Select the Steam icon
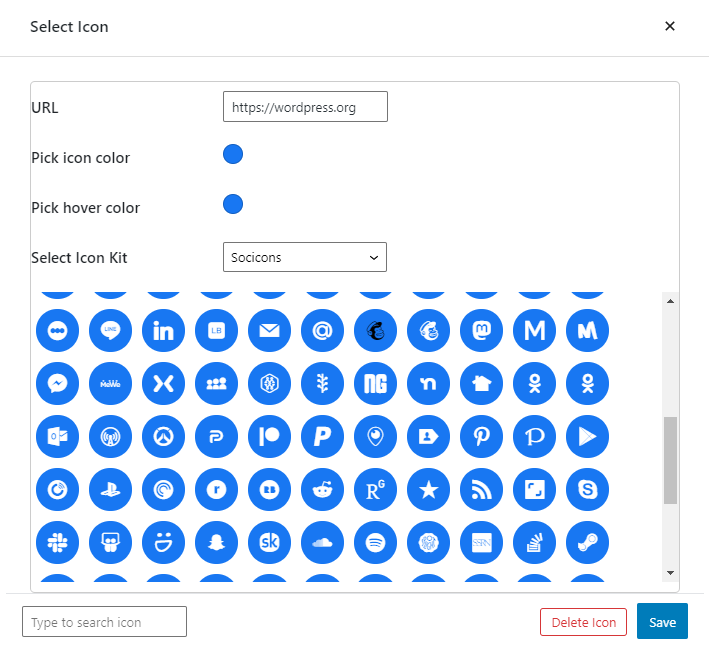The image size is (709, 652). [587, 542]
